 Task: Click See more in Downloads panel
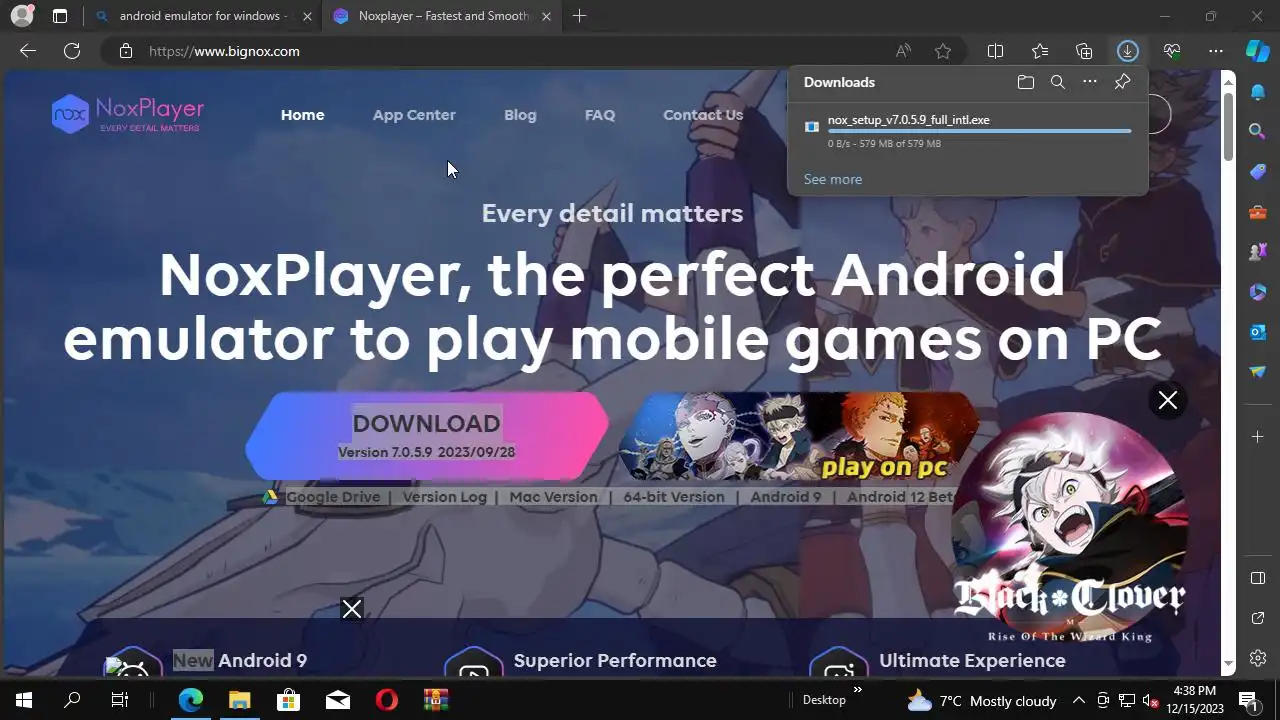click(833, 179)
